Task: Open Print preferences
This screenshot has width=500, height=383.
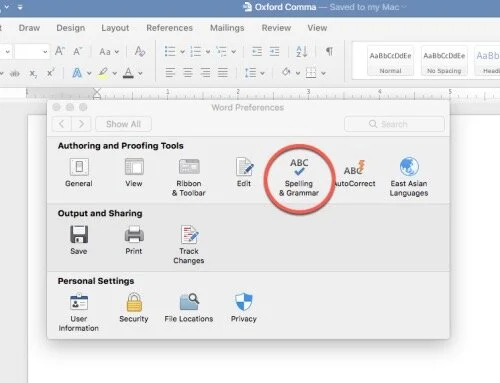Action: click(134, 240)
